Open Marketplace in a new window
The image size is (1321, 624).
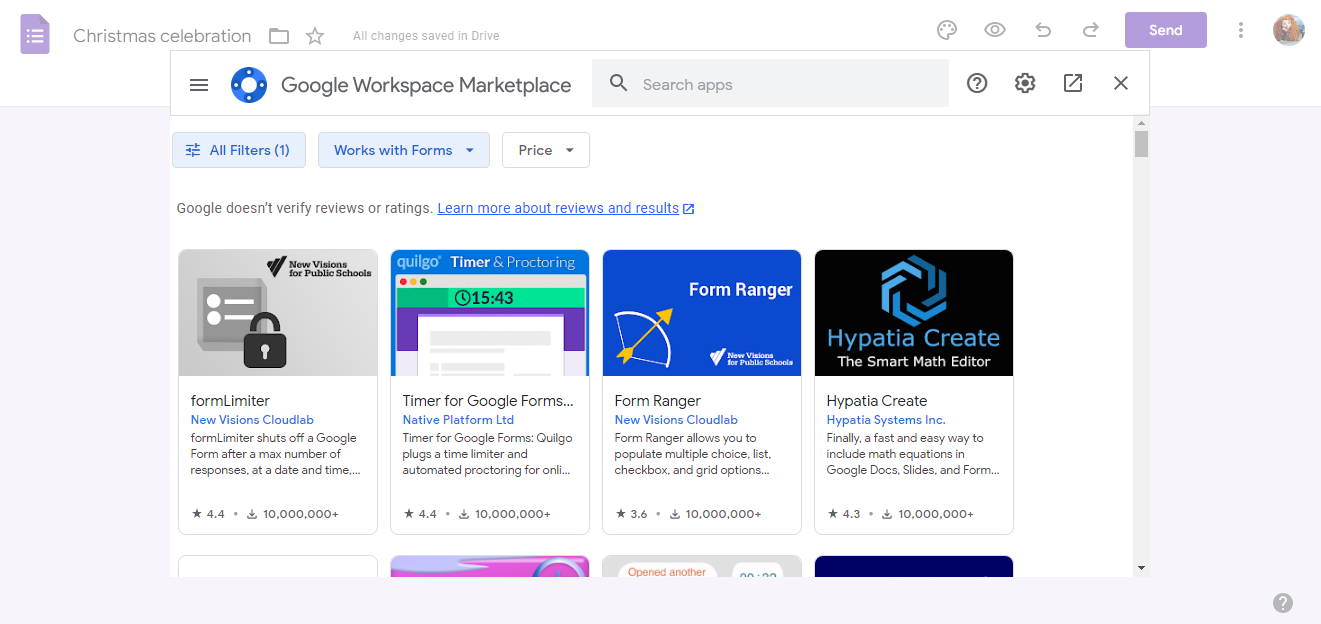pos(1073,84)
